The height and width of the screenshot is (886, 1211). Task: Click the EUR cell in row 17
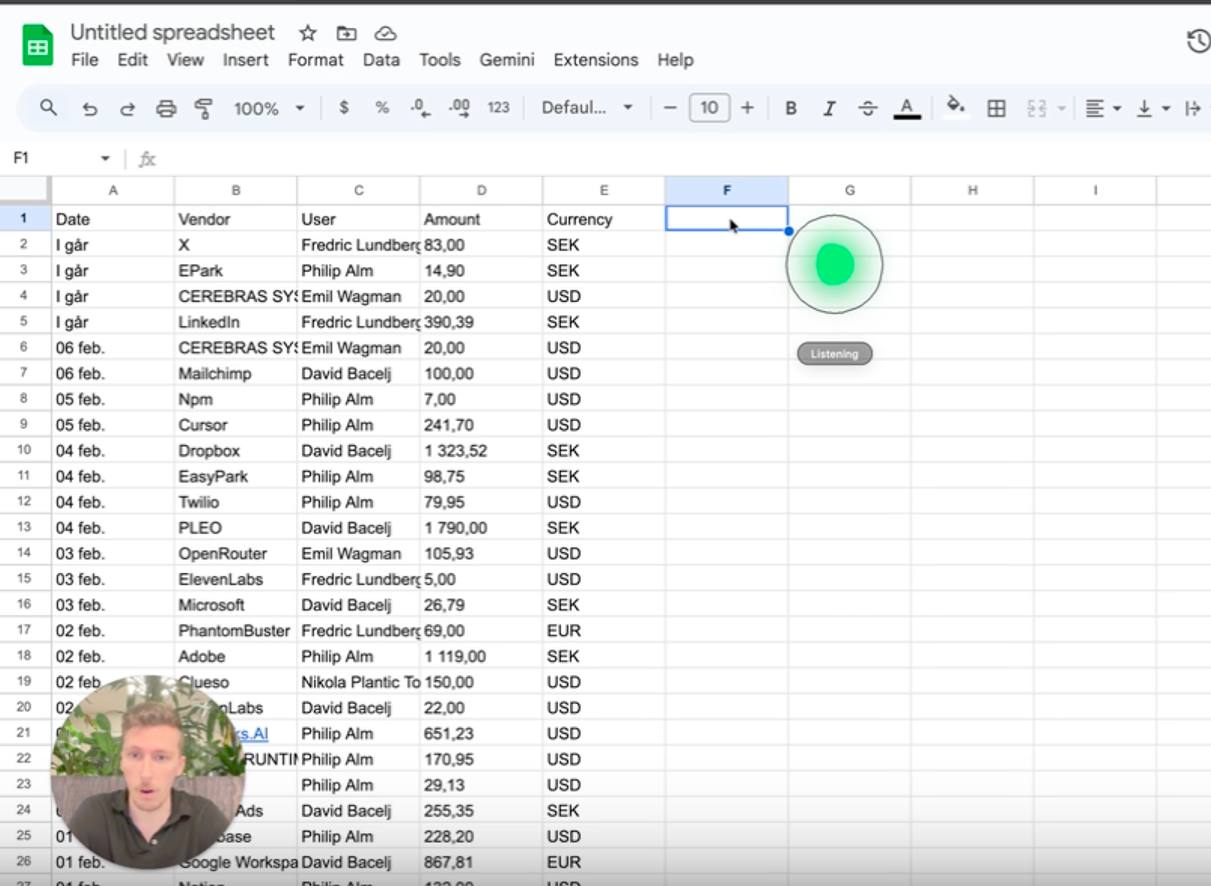pos(604,631)
